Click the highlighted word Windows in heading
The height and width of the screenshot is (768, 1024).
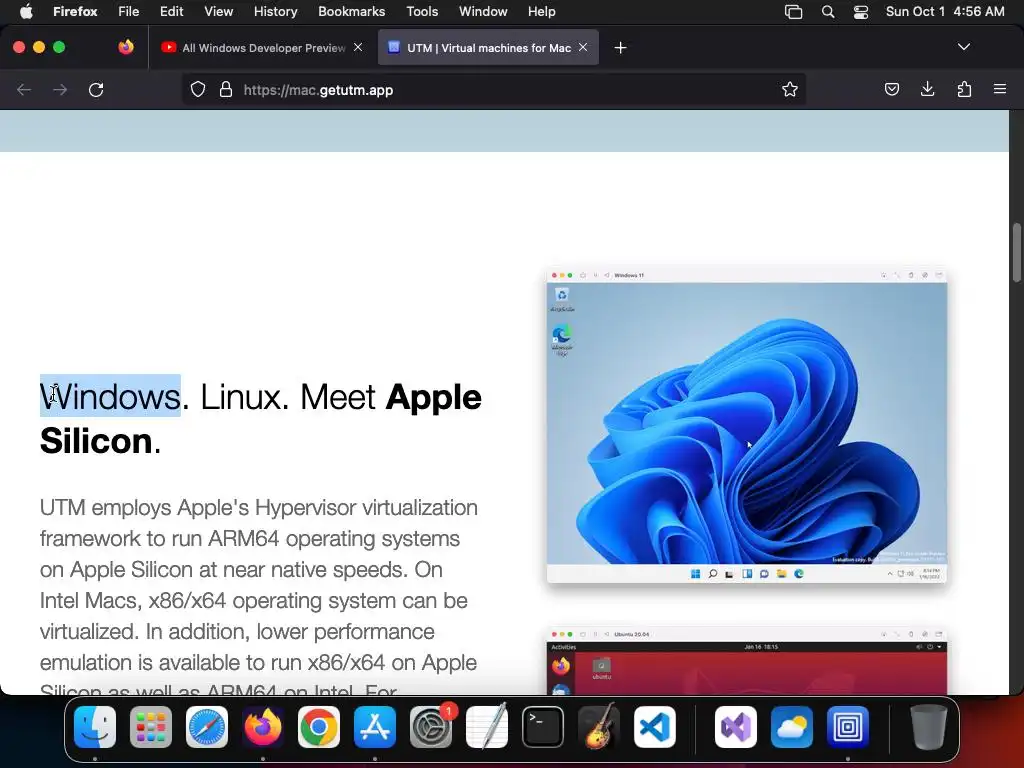110,396
